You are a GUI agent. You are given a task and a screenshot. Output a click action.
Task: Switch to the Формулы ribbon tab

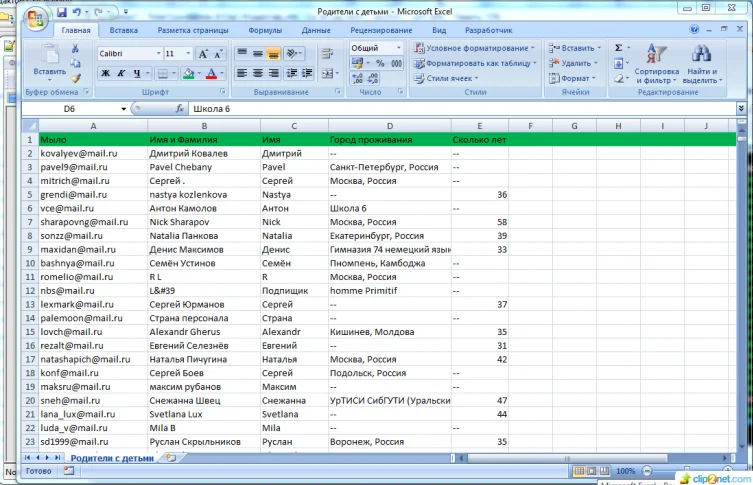point(264,31)
